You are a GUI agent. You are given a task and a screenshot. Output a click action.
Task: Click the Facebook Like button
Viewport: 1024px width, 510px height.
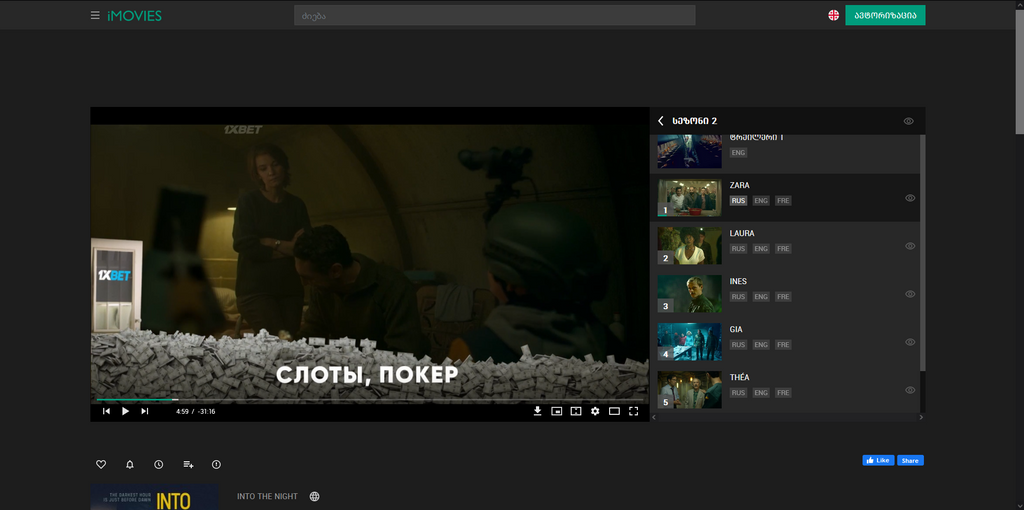[878, 460]
